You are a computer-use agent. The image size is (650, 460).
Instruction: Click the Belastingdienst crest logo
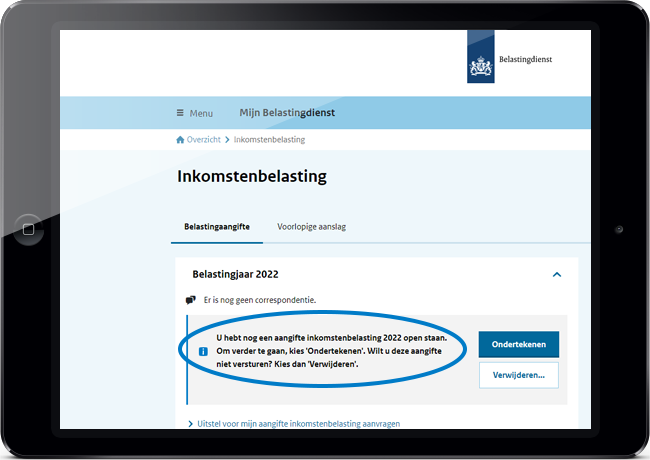(x=480, y=58)
